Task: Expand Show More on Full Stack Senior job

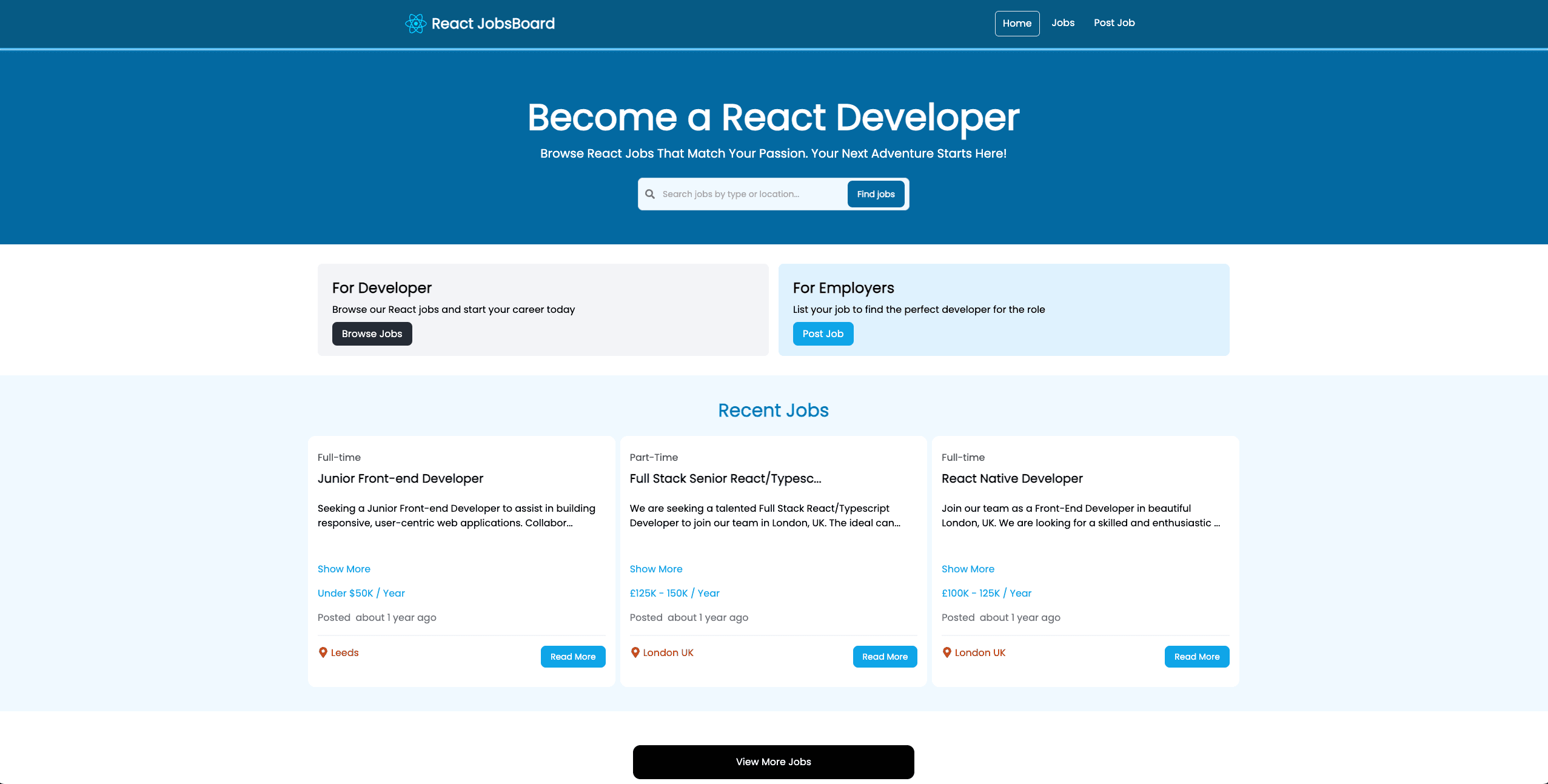Action: click(655, 569)
